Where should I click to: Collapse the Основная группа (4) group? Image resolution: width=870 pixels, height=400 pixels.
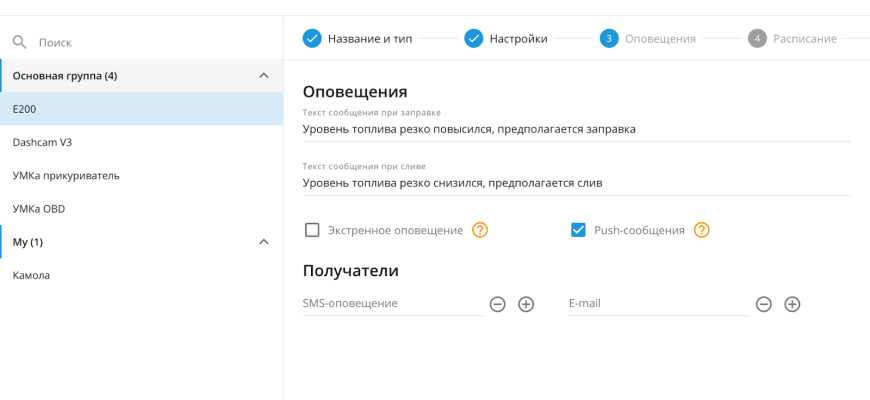pos(263,76)
